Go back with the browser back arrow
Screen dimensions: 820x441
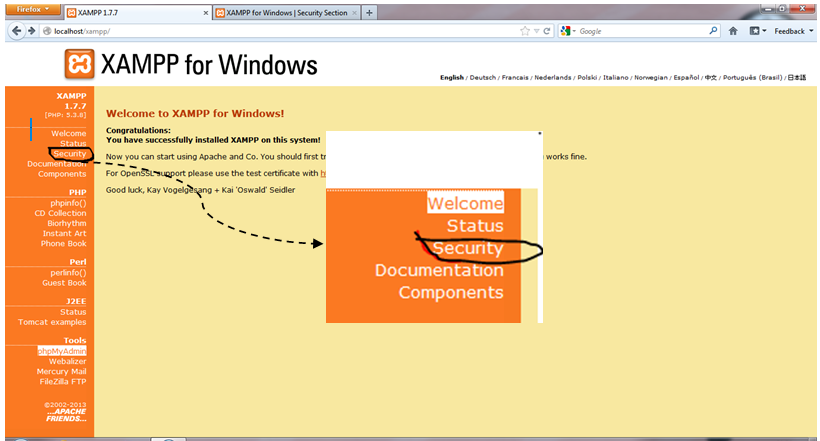coord(17,31)
